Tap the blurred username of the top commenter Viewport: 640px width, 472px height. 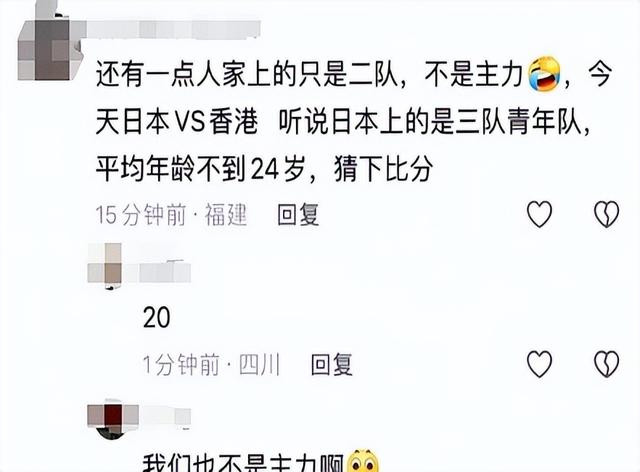click(171, 29)
